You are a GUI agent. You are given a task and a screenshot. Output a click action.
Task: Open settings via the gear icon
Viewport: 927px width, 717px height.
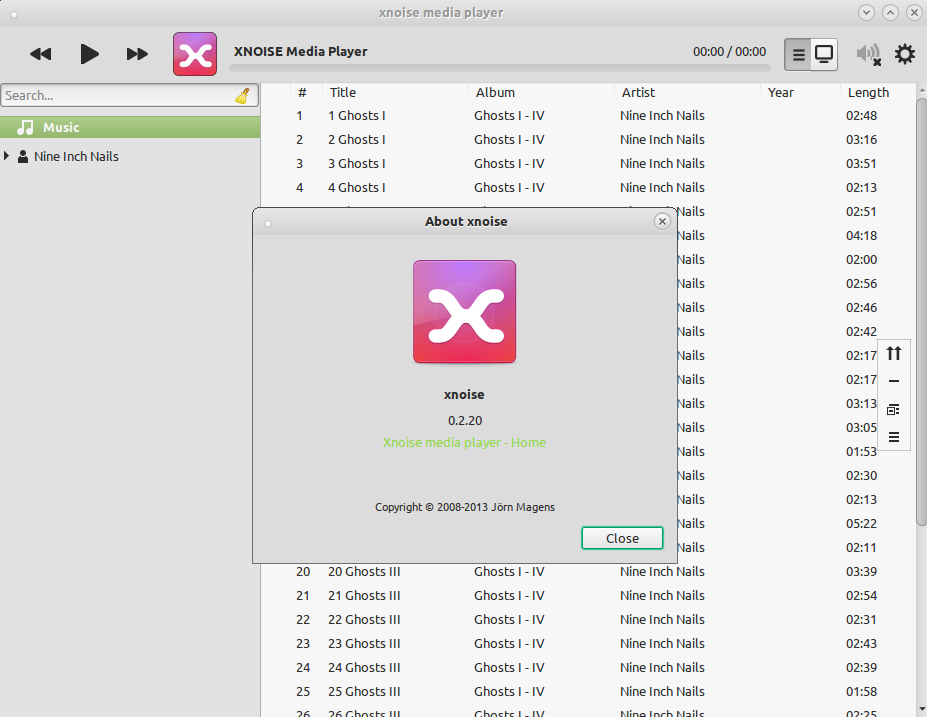pyautogui.click(x=905, y=54)
